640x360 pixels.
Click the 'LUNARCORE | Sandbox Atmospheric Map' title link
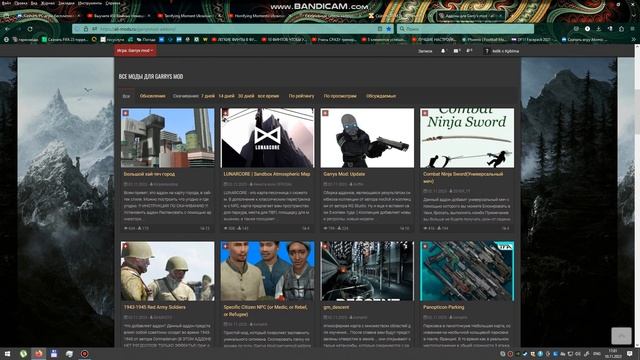(267, 174)
